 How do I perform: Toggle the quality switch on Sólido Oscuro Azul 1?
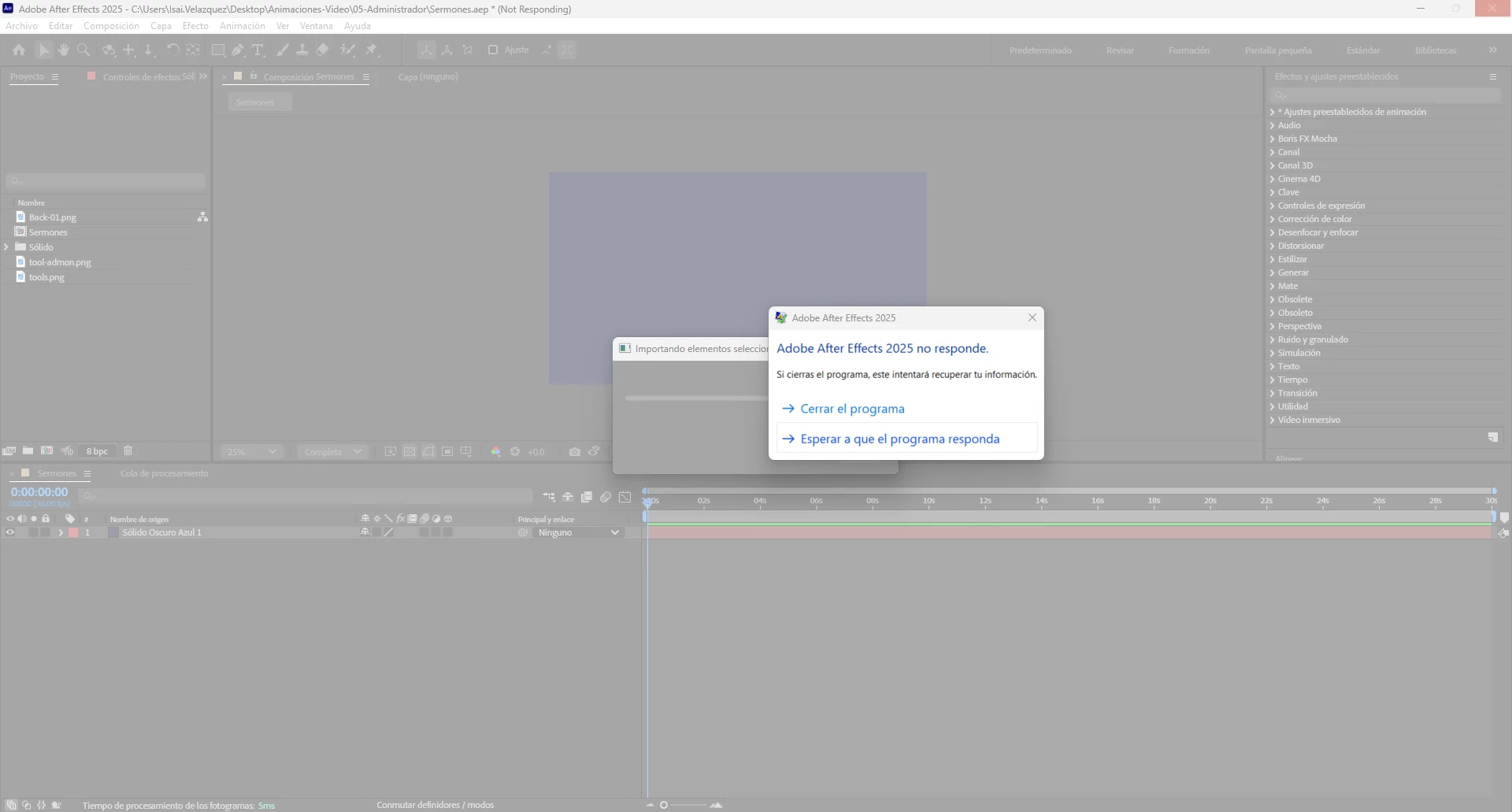[388, 533]
